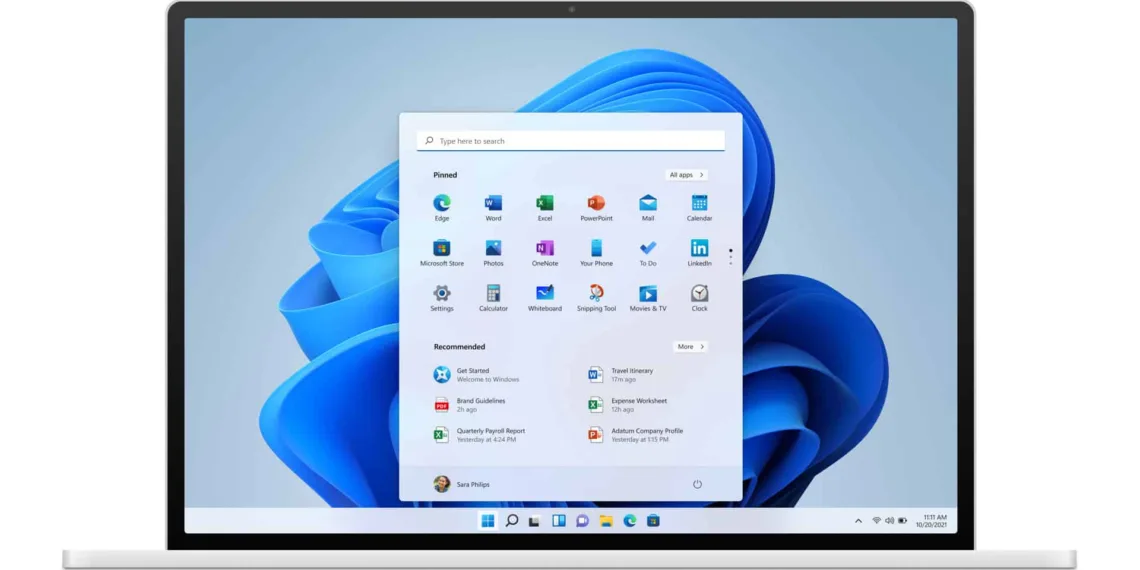The width and height of the screenshot is (1140, 570).
Task: Open Microsoft Store from pinned apps
Action: (x=441, y=249)
